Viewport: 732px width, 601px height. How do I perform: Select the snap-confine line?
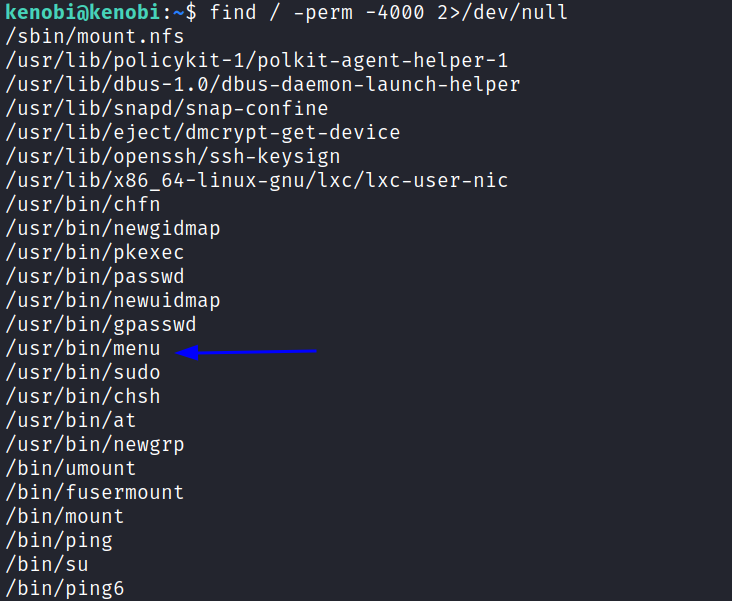pos(167,109)
